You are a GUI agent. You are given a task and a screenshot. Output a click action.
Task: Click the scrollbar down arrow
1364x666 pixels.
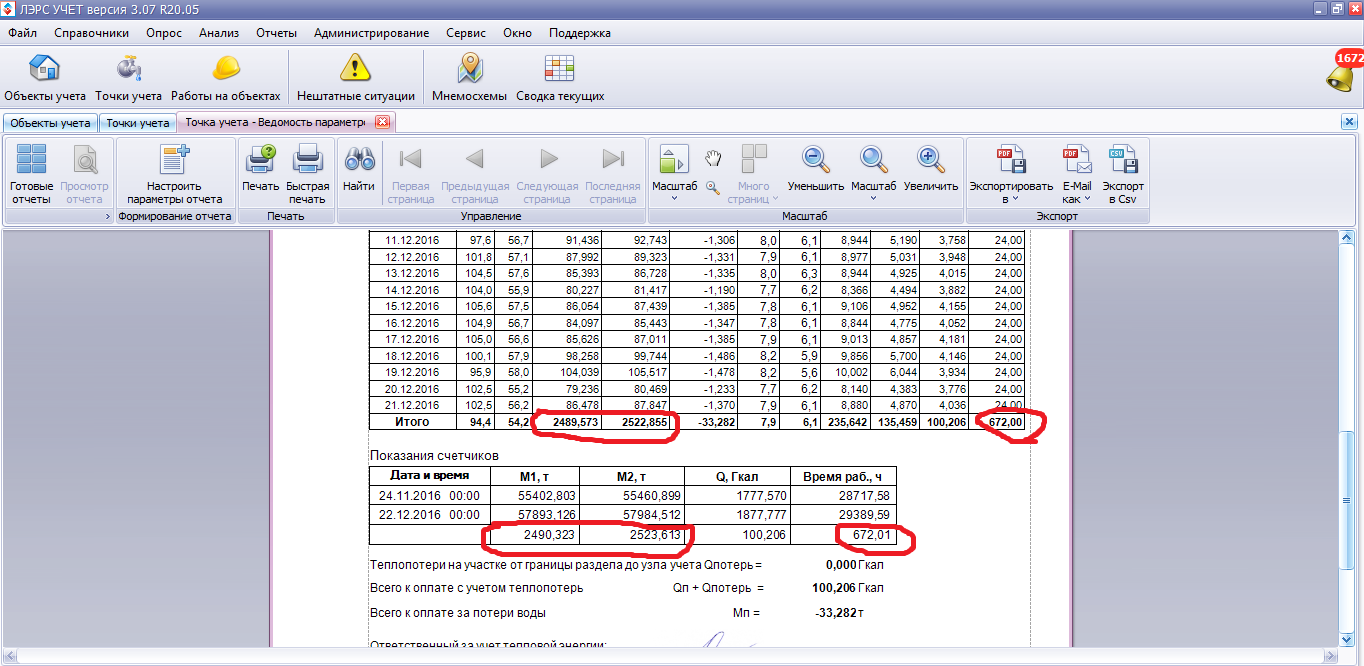click(x=1348, y=640)
